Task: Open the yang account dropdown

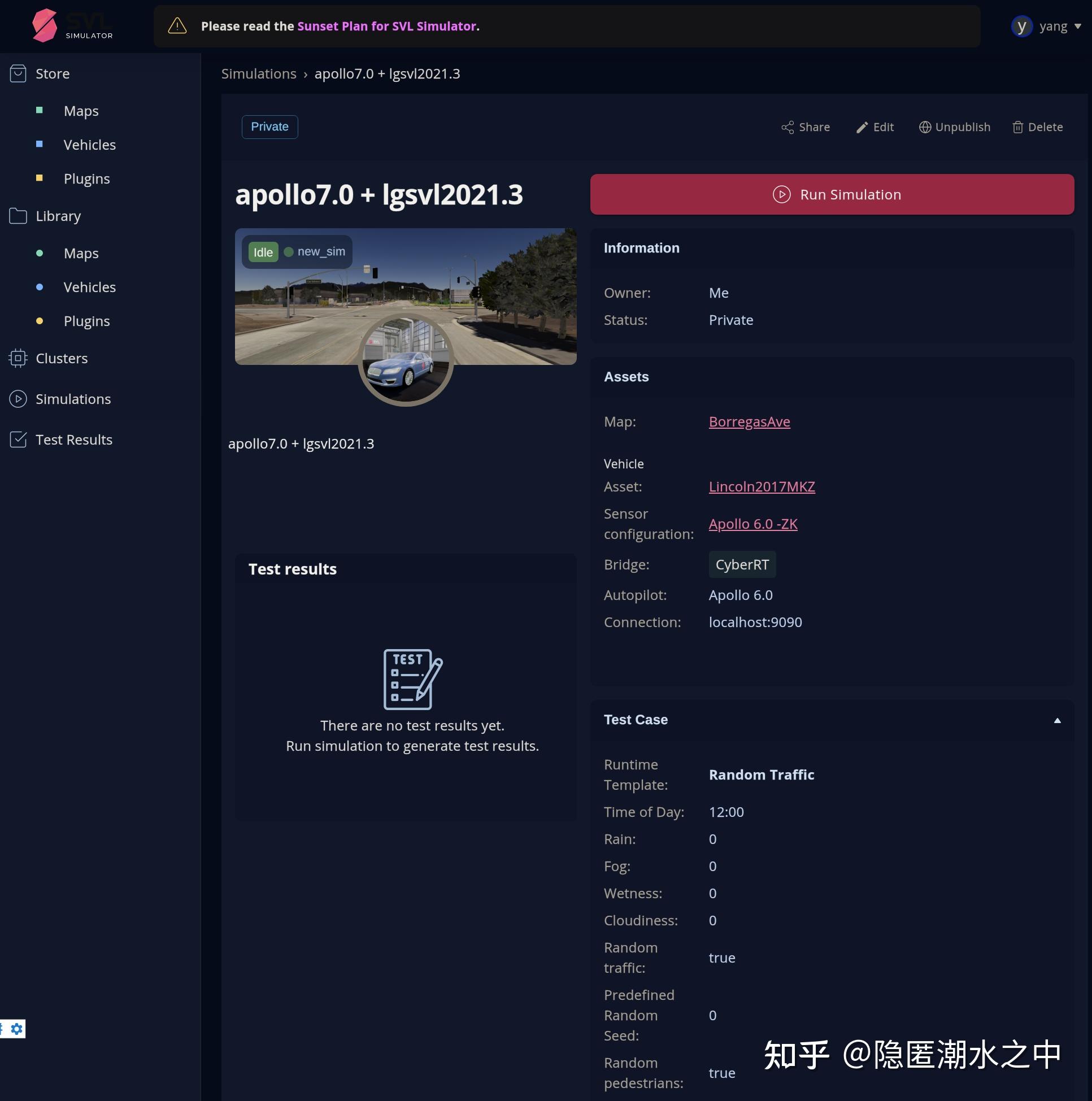Action: pos(1046,25)
